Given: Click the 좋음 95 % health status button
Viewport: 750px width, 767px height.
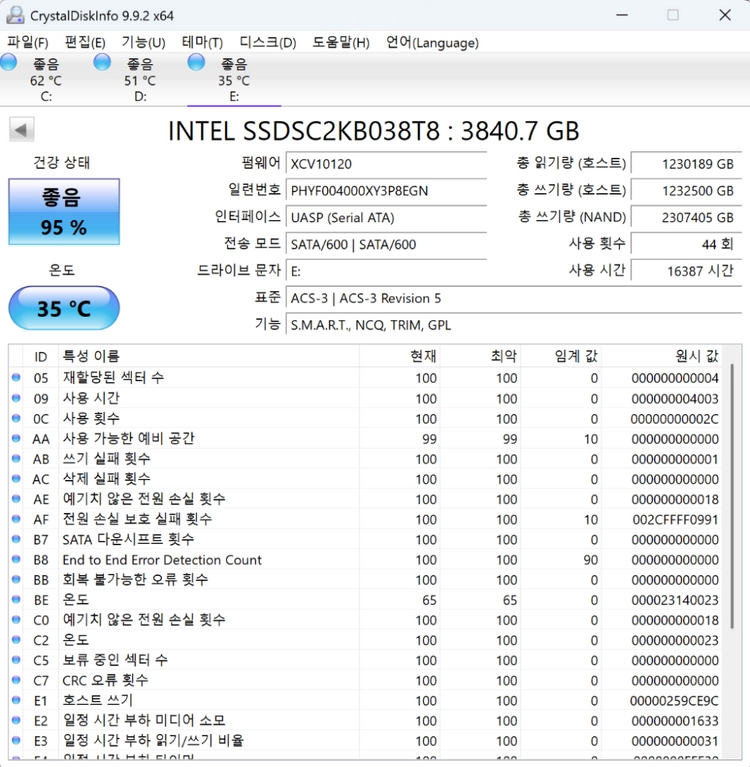Looking at the screenshot, I should pos(64,212).
